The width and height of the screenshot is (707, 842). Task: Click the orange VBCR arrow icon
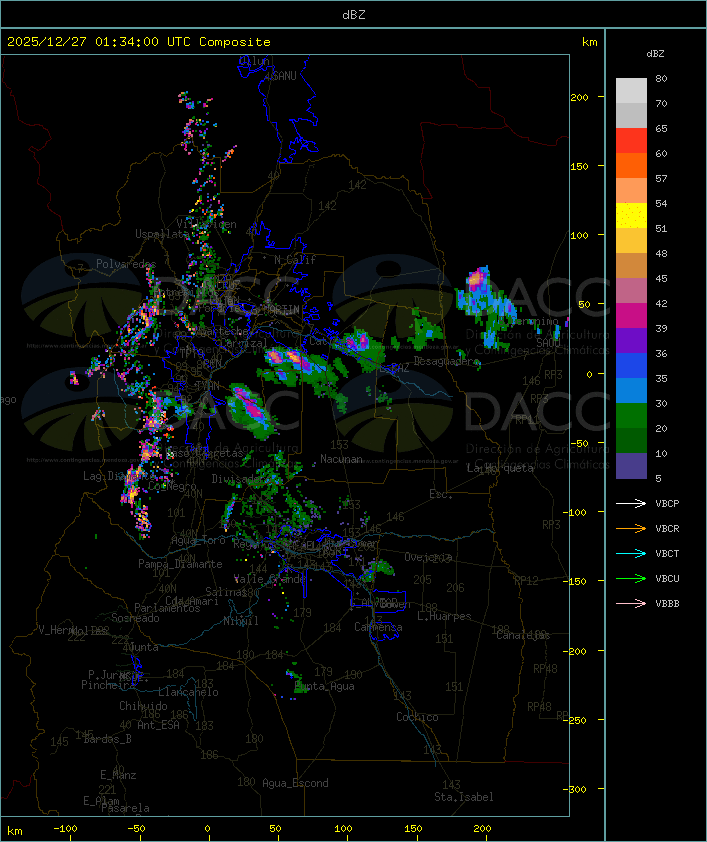point(631,528)
